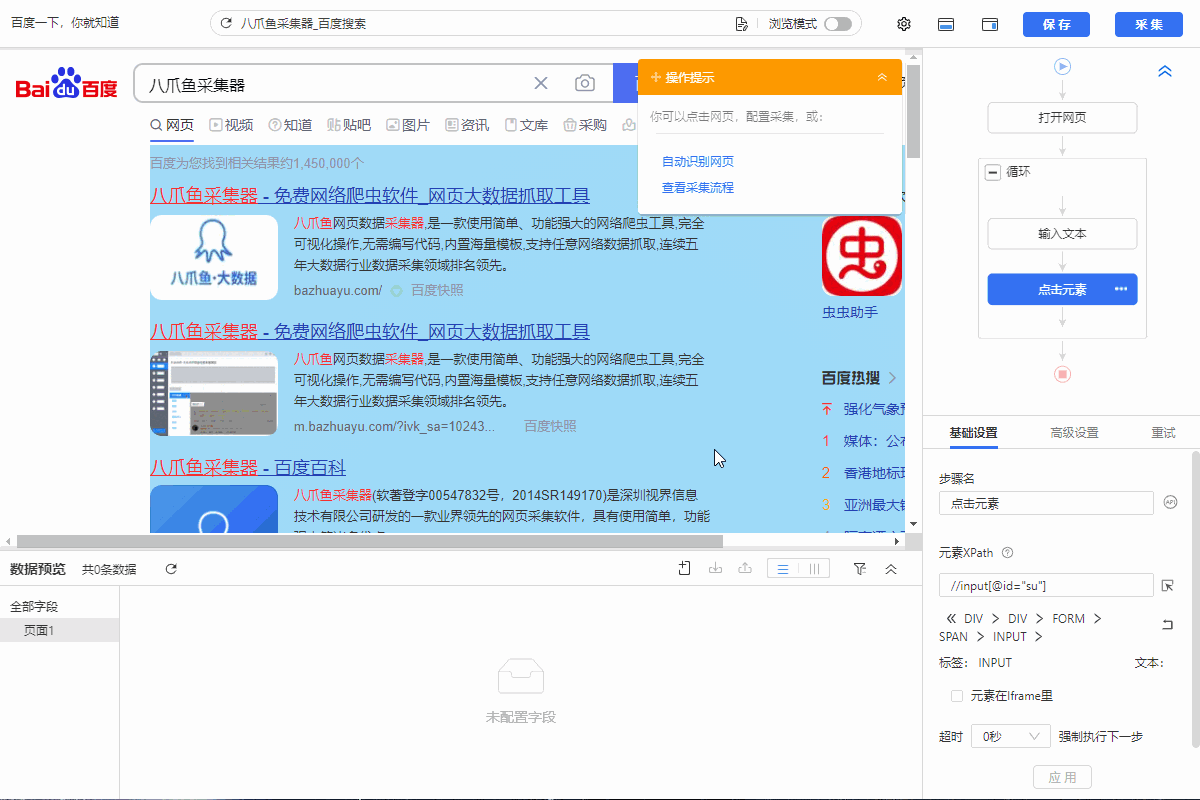Switch data preview to row list view
The width and height of the screenshot is (1200, 800).
click(783, 569)
